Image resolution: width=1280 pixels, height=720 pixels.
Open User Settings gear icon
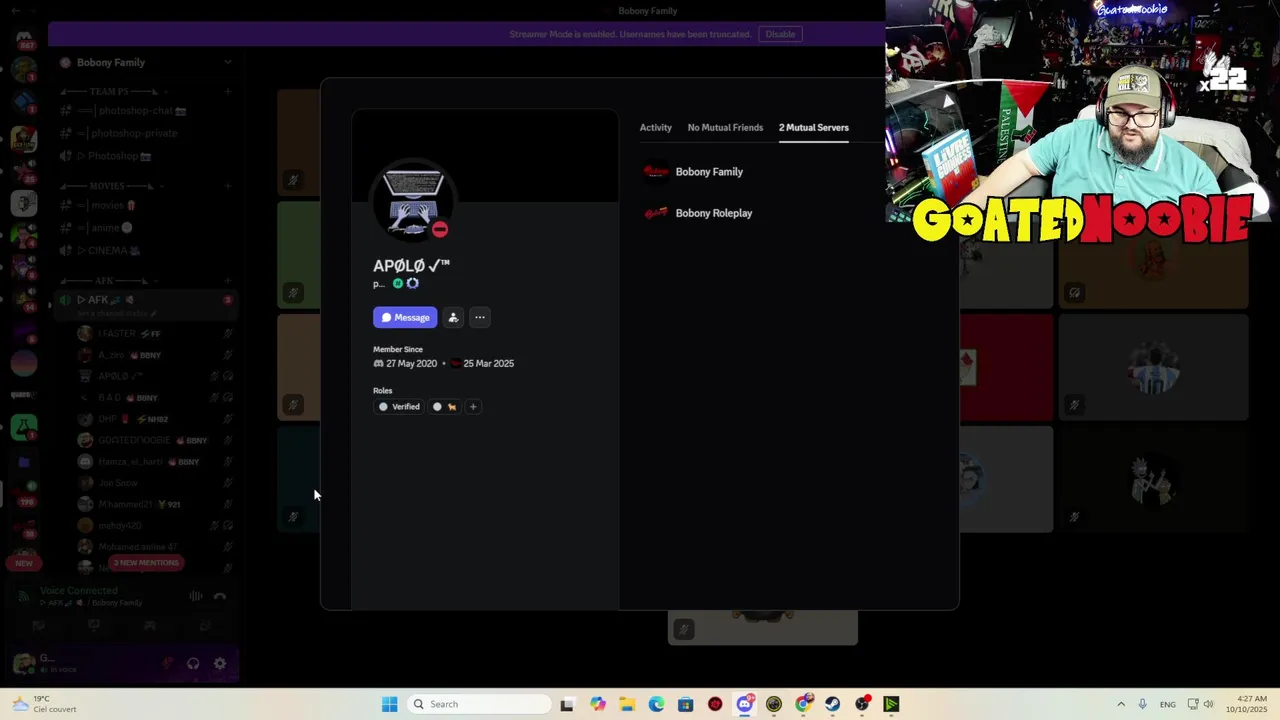point(220,664)
